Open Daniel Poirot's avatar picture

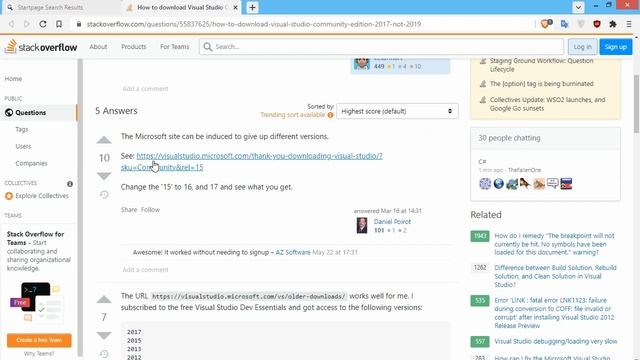pos(362,225)
